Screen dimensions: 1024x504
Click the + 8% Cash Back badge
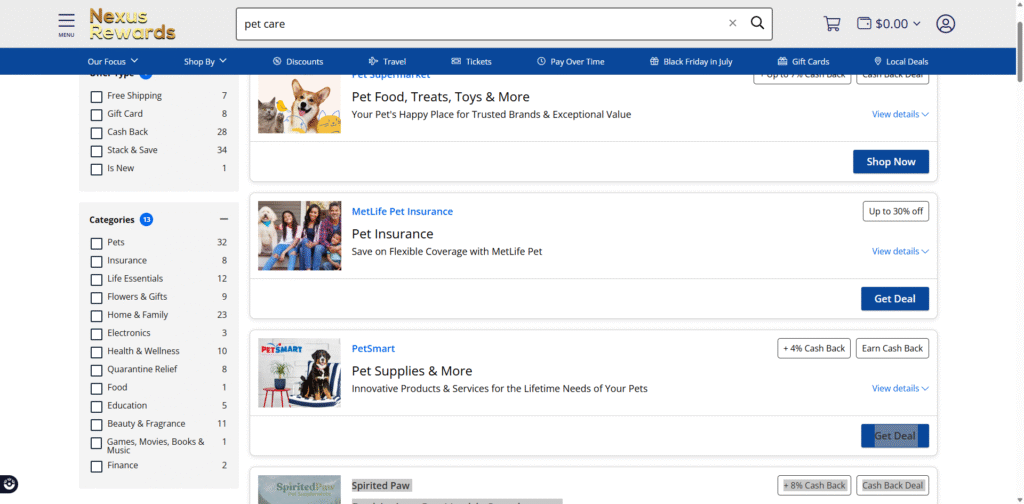[814, 486]
